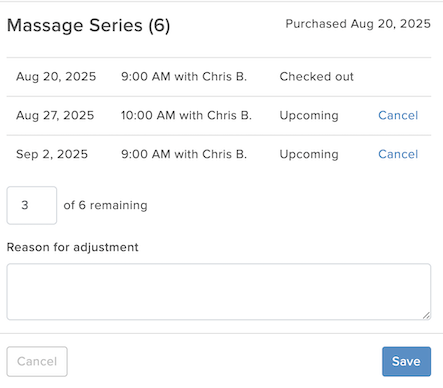
Task: Click the Reason for adjustment label
Action: pyautogui.click(x=72, y=248)
